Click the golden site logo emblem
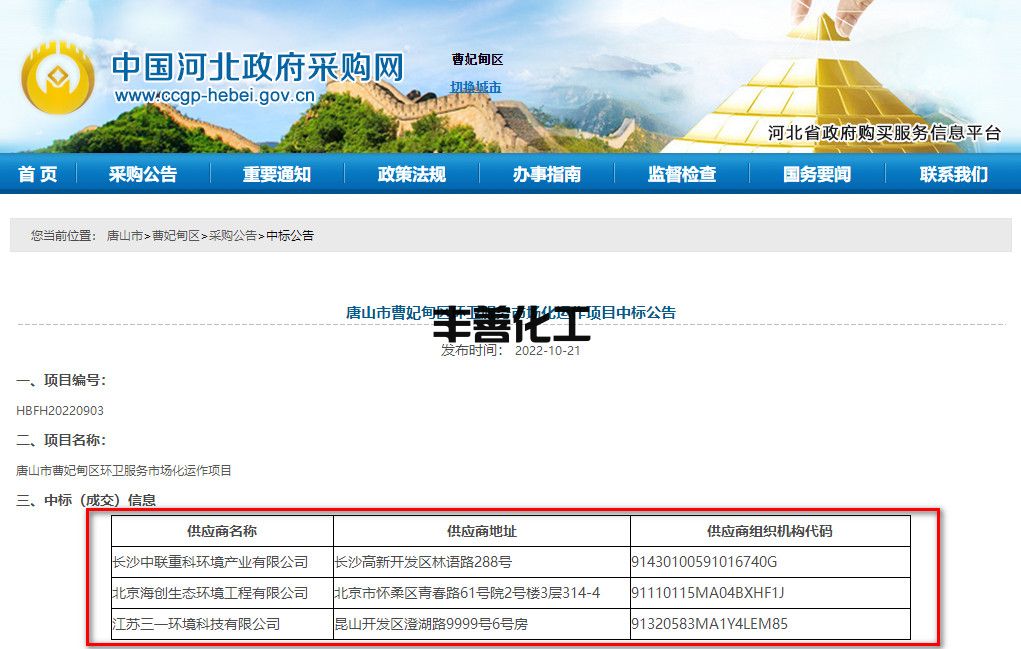The image size is (1021, 649). (58, 78)
